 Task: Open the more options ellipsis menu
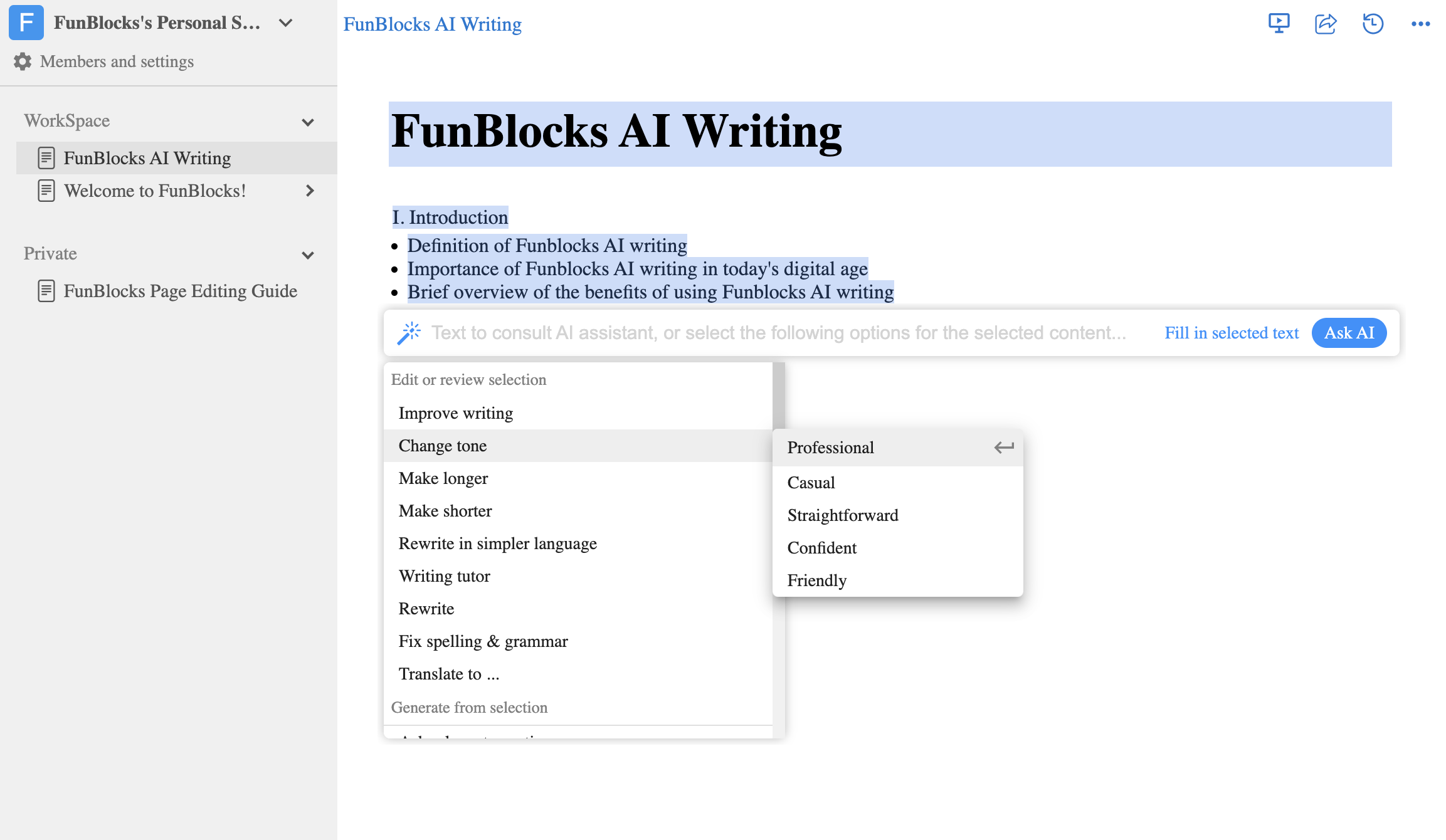(x=1421, y=24)
